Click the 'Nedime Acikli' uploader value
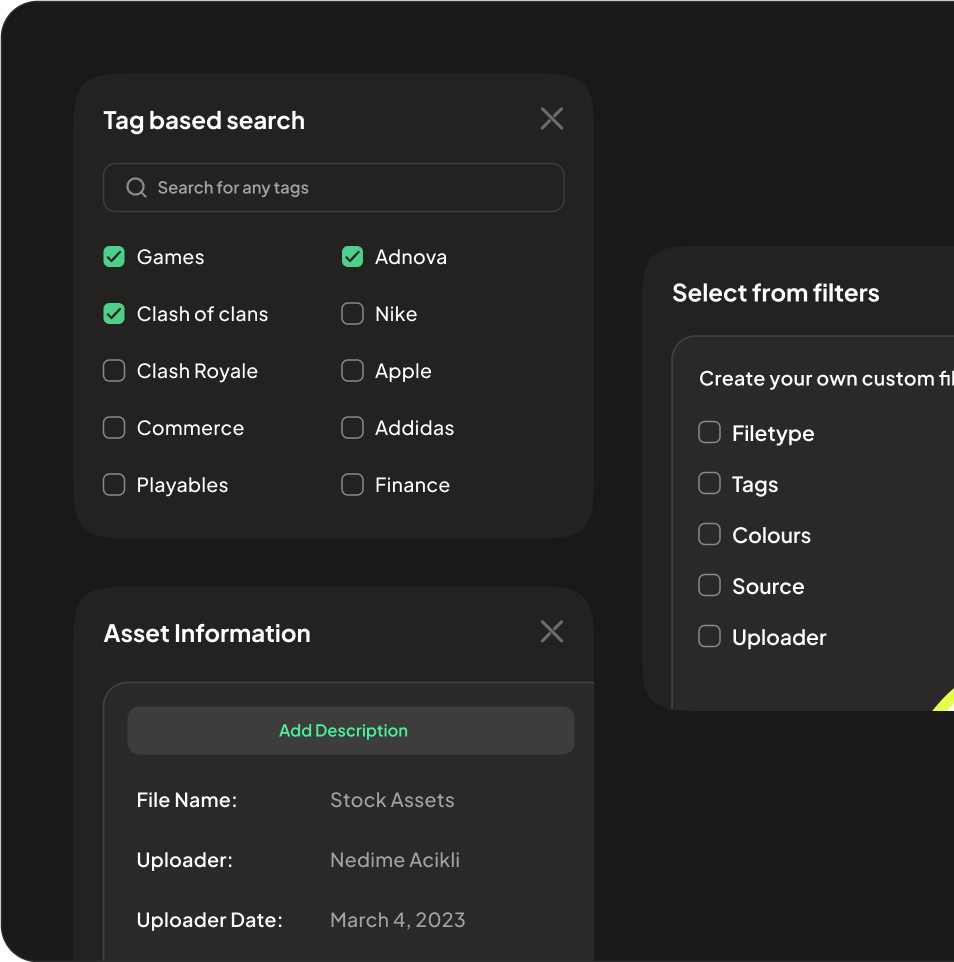This screenshot has height=962, width=954. pyautogui.click(x=395, y=860)
